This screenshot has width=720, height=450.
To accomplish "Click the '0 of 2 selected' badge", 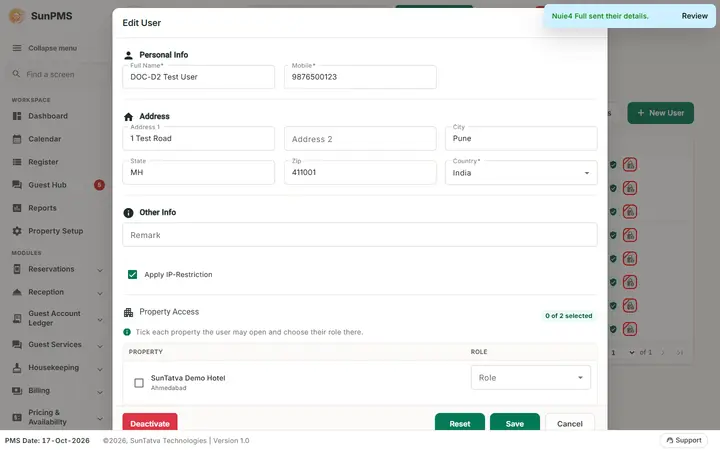I will pos(568,315).
